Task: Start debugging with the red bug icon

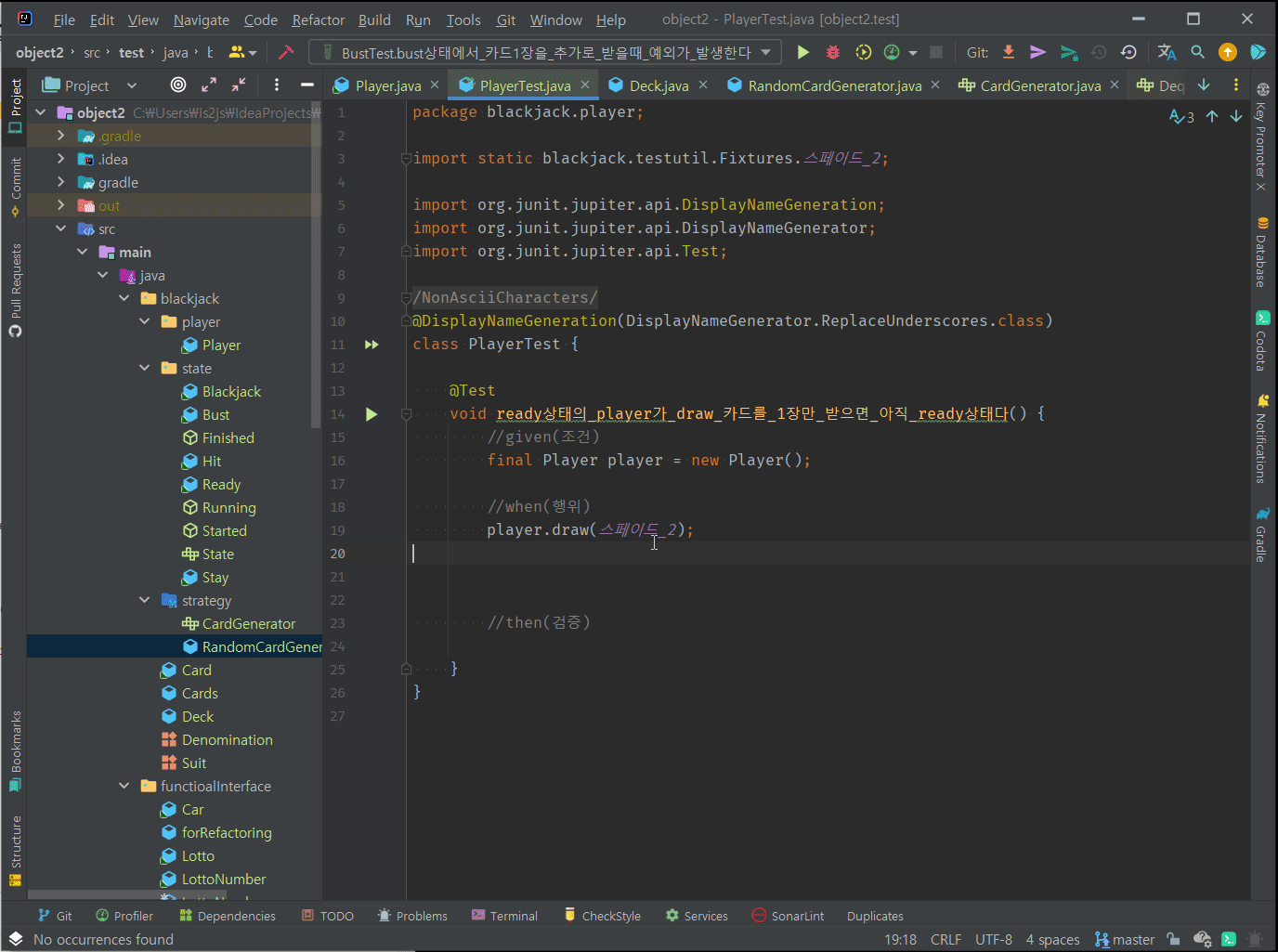Action: (x=833, y=53)
